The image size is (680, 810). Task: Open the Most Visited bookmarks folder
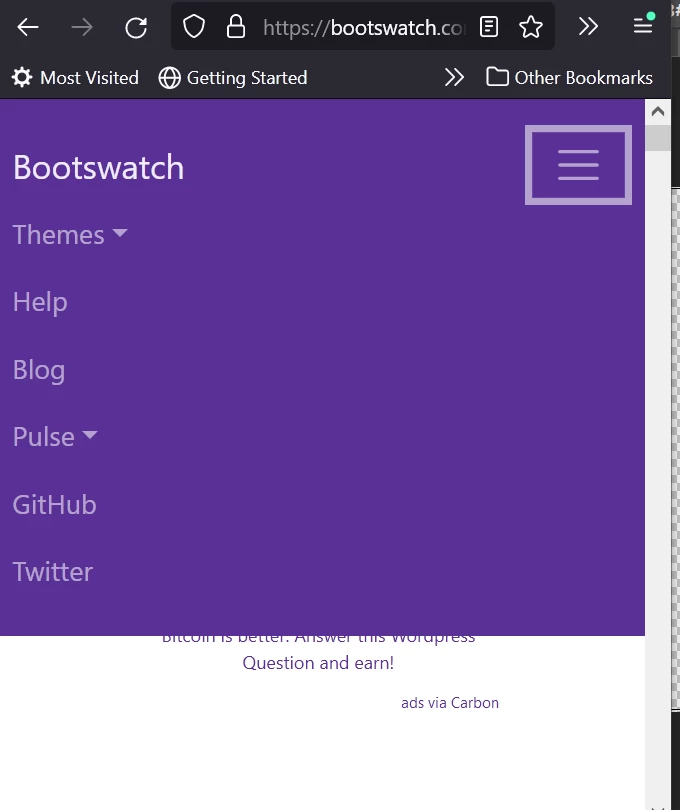(75, 78)
